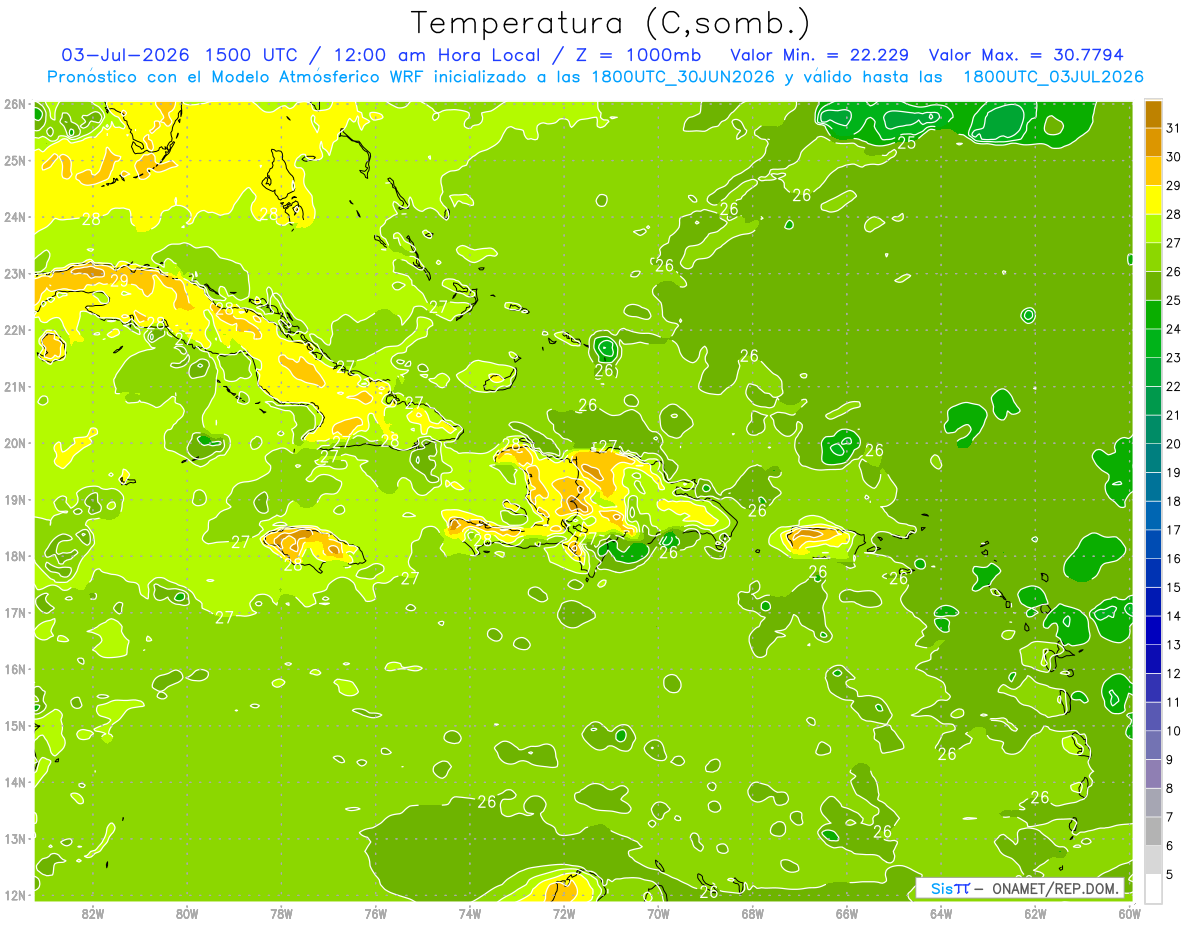Click the yellow color-scale swatch between 28 and 29
Screen dimensions: 1200x927
tap(1153, 200)
